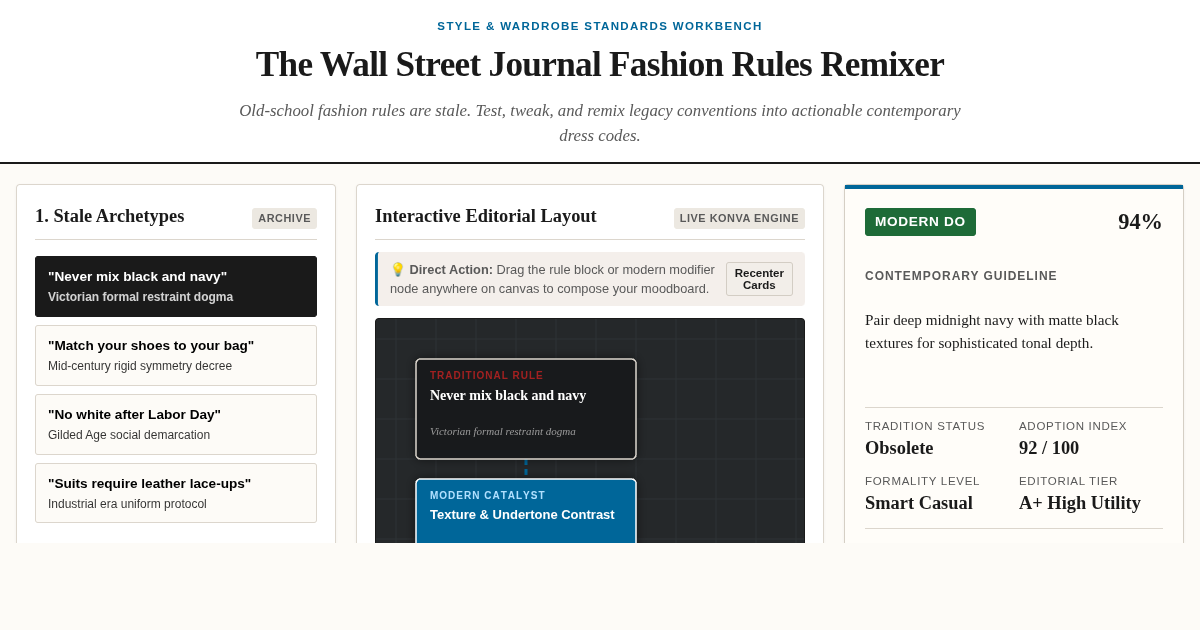
Task: Click the Fashion Rules Remixer main title
Action: [x=600, y=64]
